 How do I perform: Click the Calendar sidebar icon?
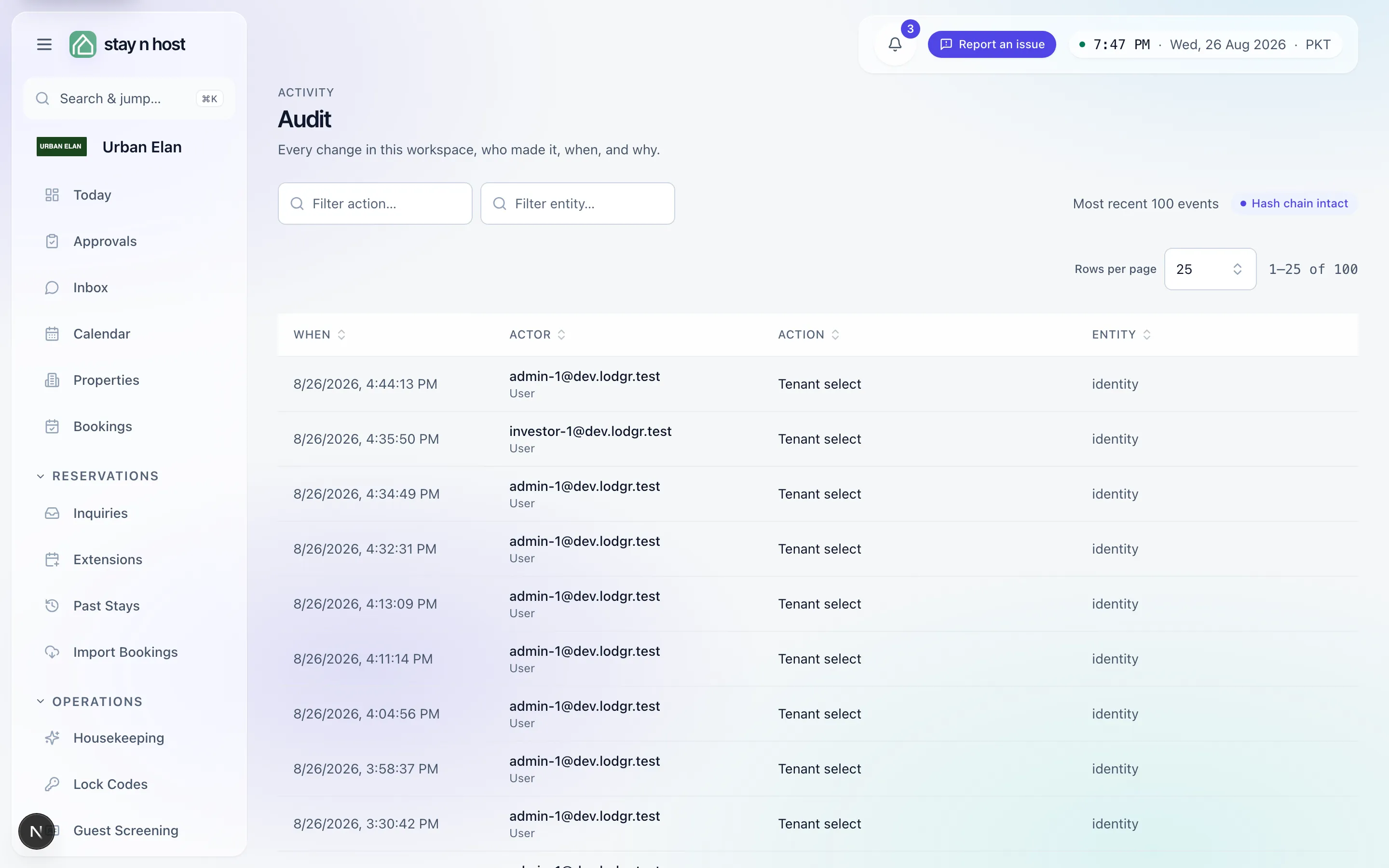tap(52, 334)
